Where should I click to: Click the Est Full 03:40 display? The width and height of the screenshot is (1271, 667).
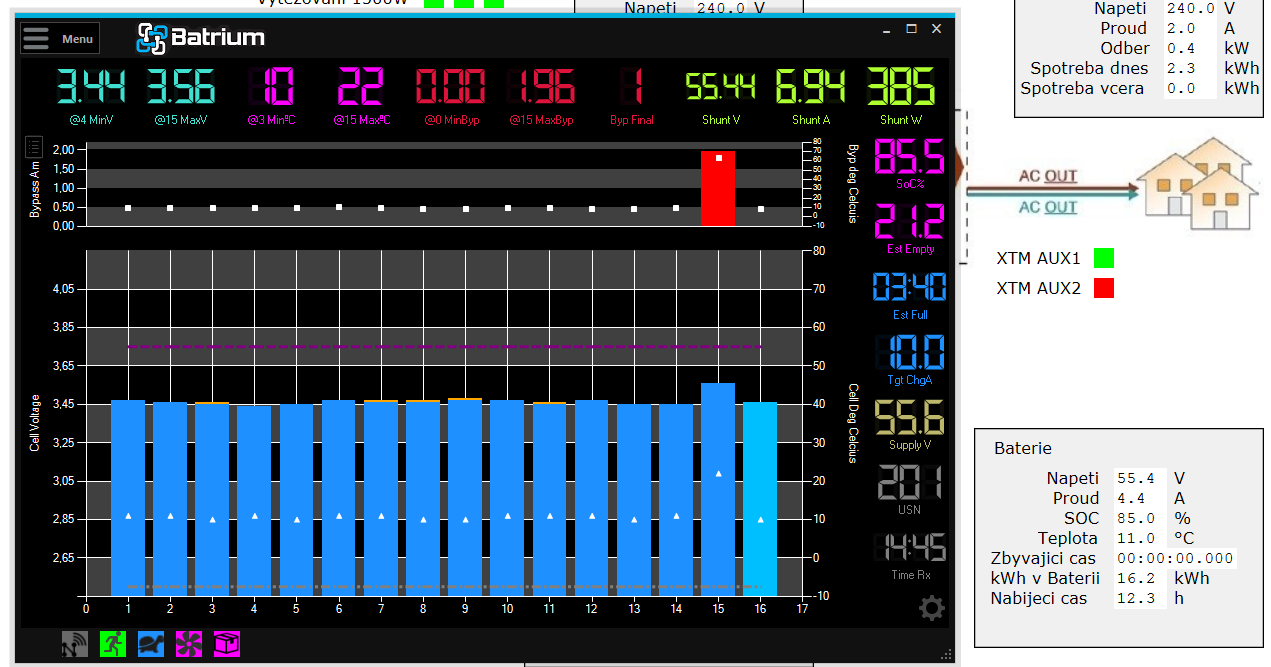[x=910, y=288]
